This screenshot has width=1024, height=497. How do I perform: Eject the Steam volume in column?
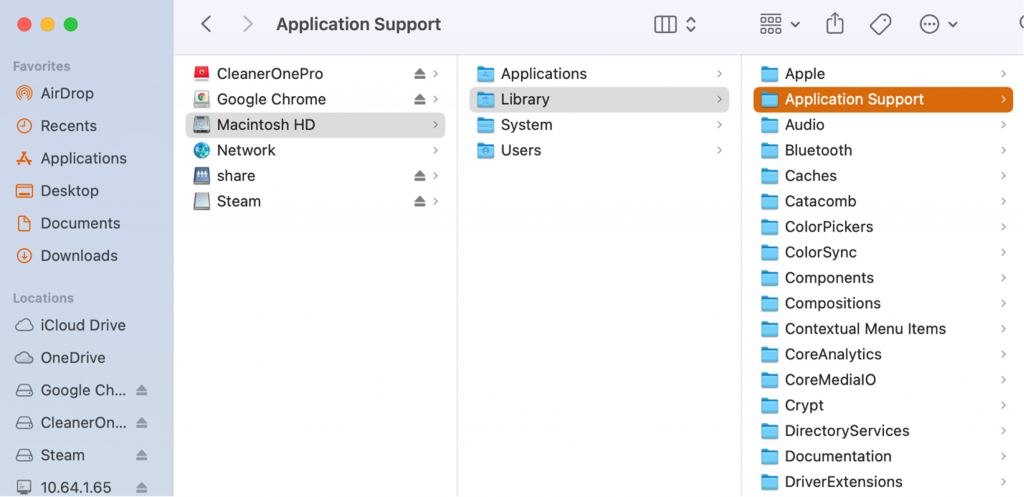[420, 202]
